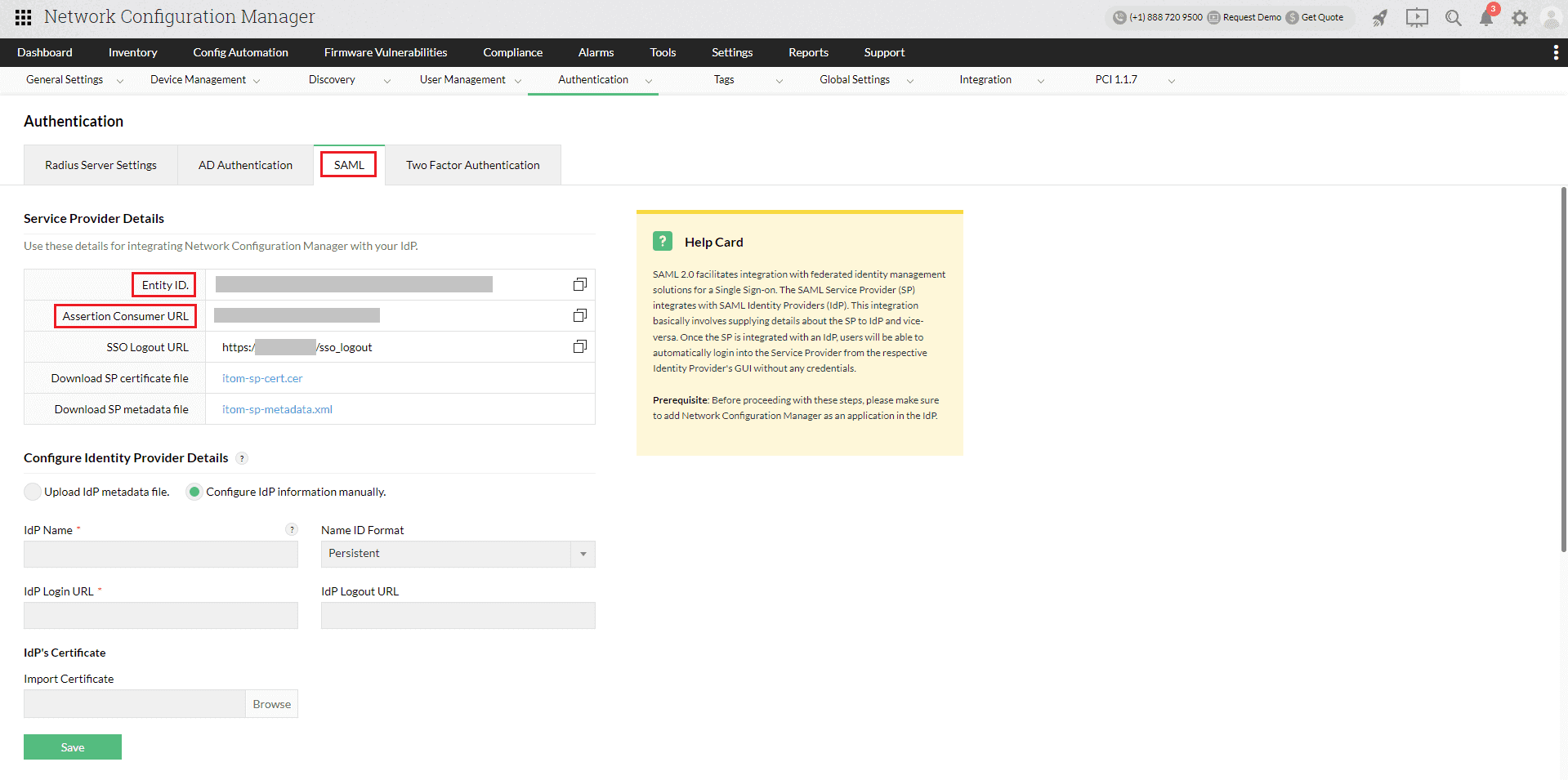1568x780 pixels.
Task: Click the Get Quote link
Action: coord(1322,17)
